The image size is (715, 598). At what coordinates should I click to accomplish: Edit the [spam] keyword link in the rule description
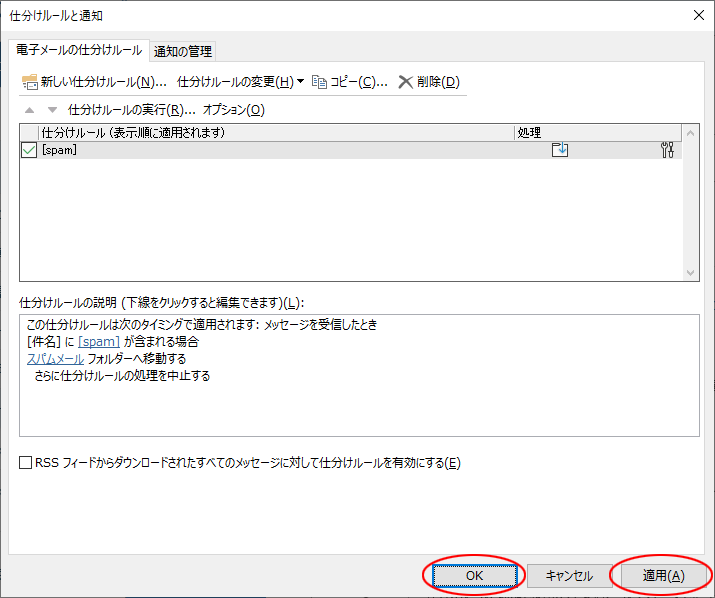point(99,341)
